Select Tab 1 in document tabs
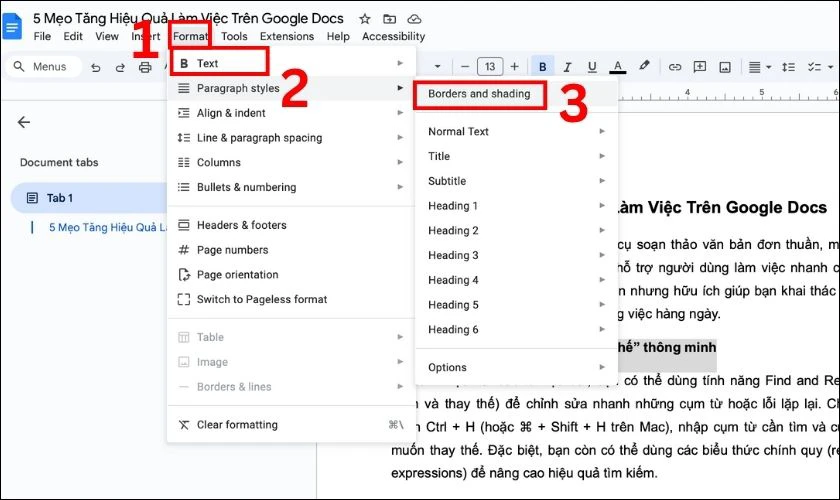Screen dimensions: 840x500 [x=89, y=198]
